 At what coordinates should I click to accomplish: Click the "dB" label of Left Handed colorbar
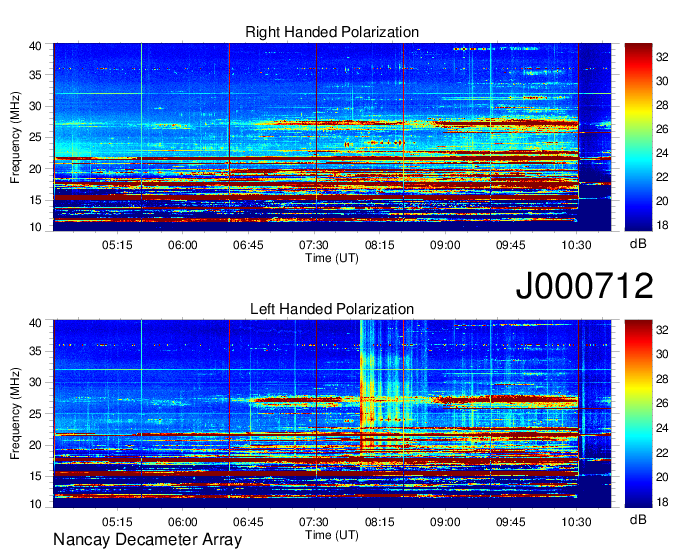coord(638,519)
